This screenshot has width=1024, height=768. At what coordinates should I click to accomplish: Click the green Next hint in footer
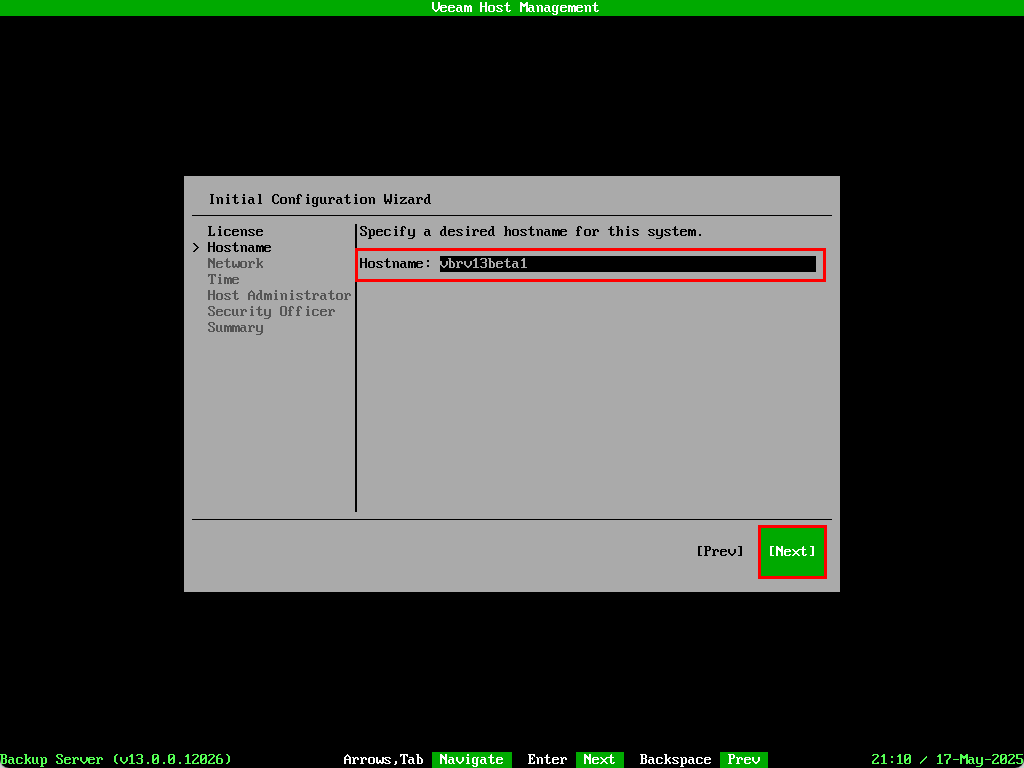[x=599, y=759]
